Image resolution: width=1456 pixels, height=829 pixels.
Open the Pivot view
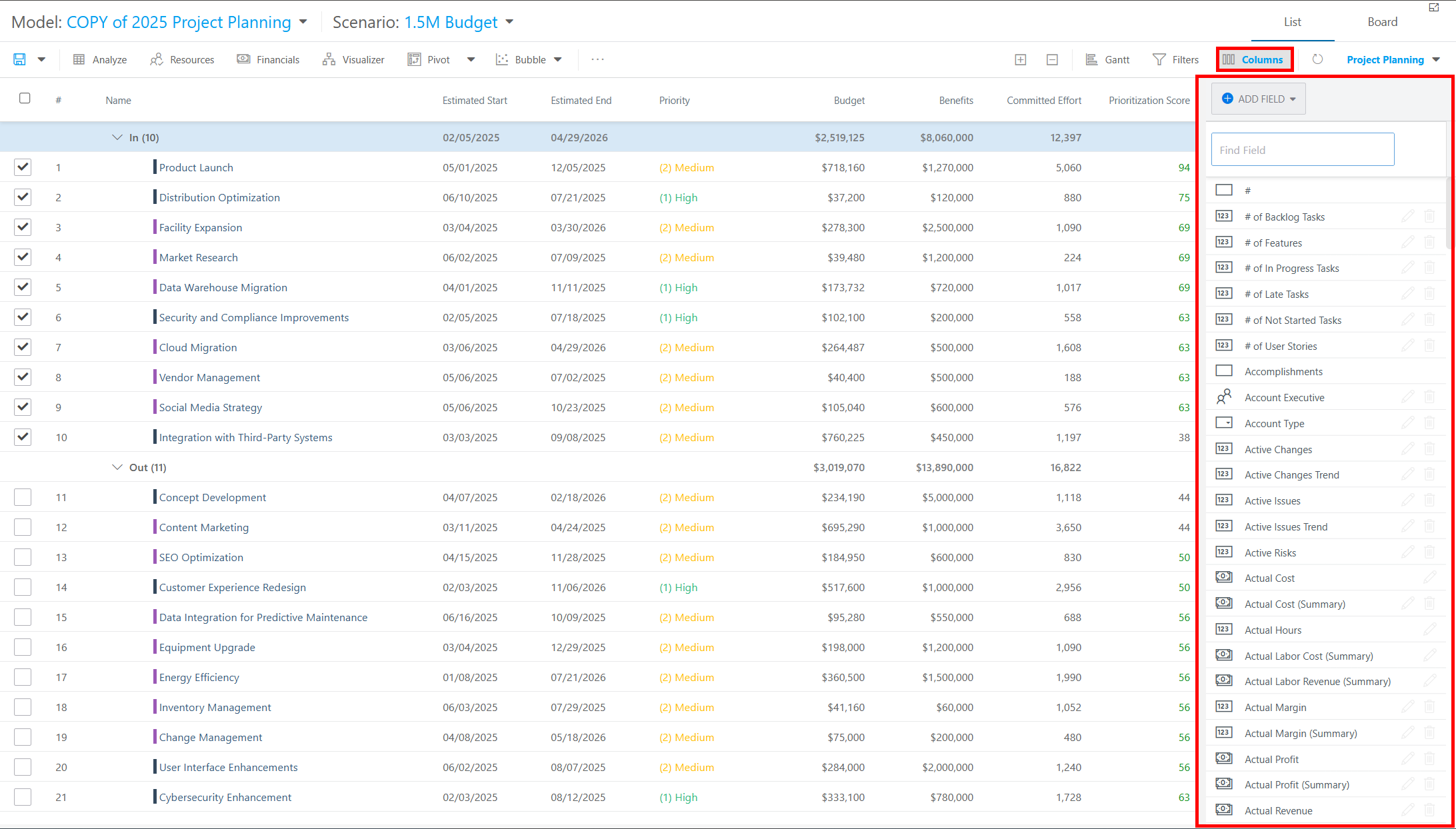429,59
